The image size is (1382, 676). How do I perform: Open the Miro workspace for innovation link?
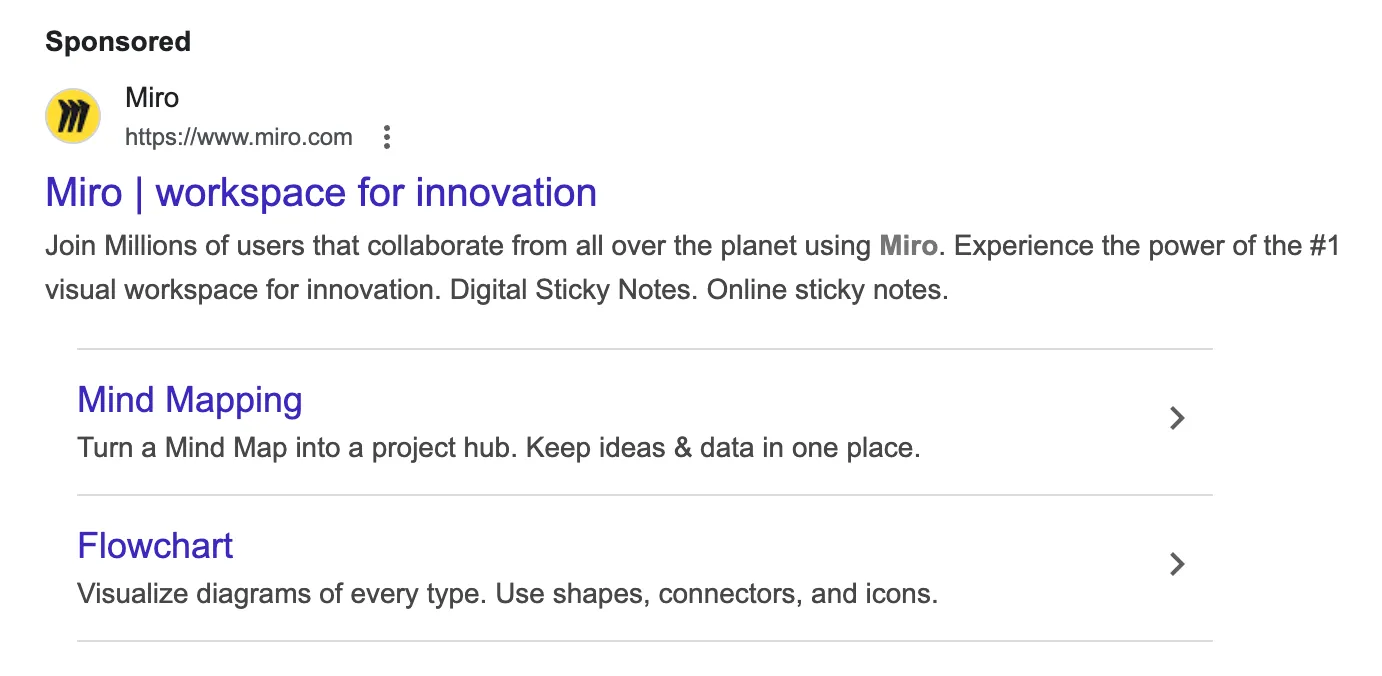click(321, 192)
